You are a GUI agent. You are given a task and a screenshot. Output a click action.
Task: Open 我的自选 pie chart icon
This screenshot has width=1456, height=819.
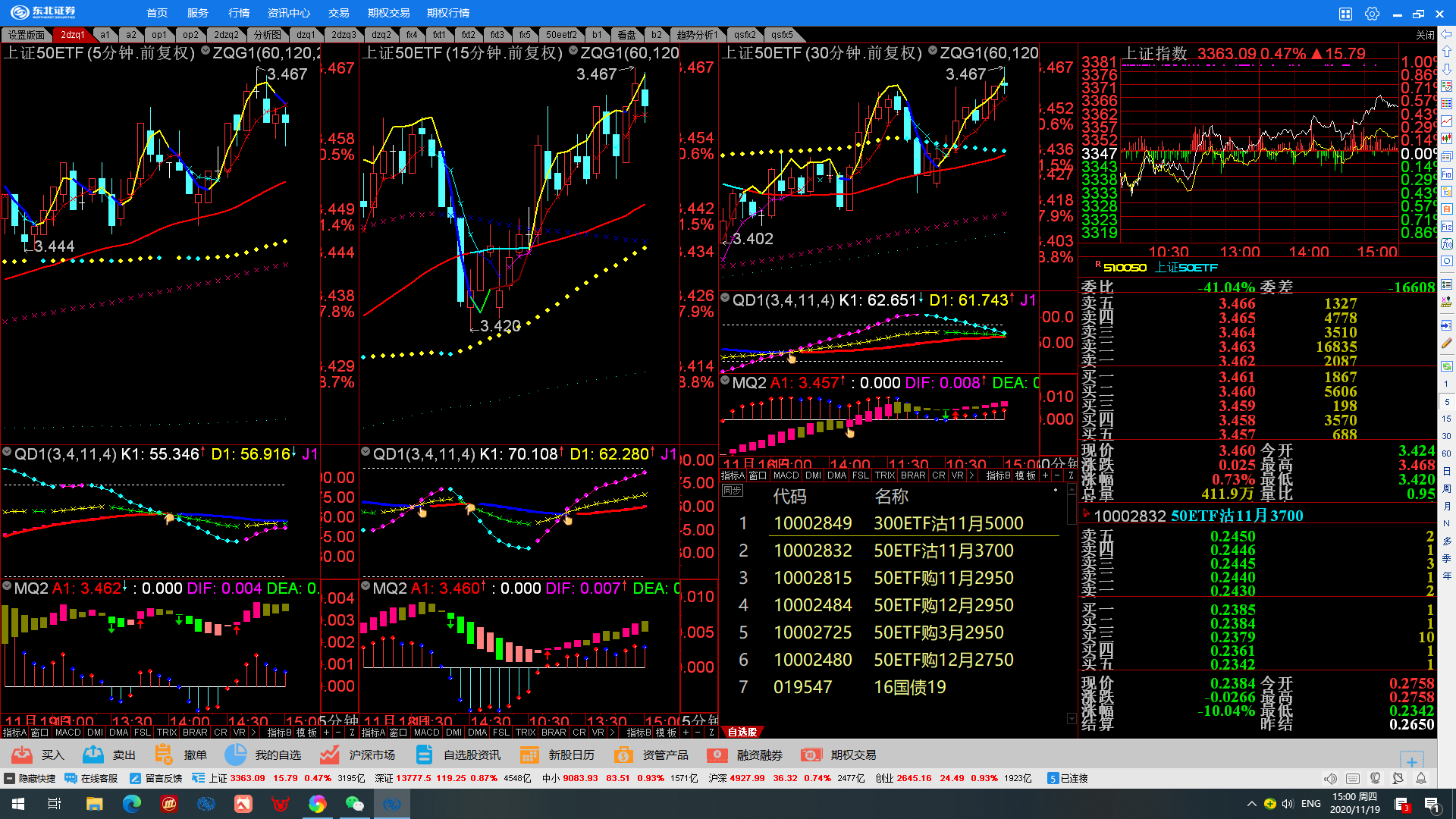tap(235, 755)
